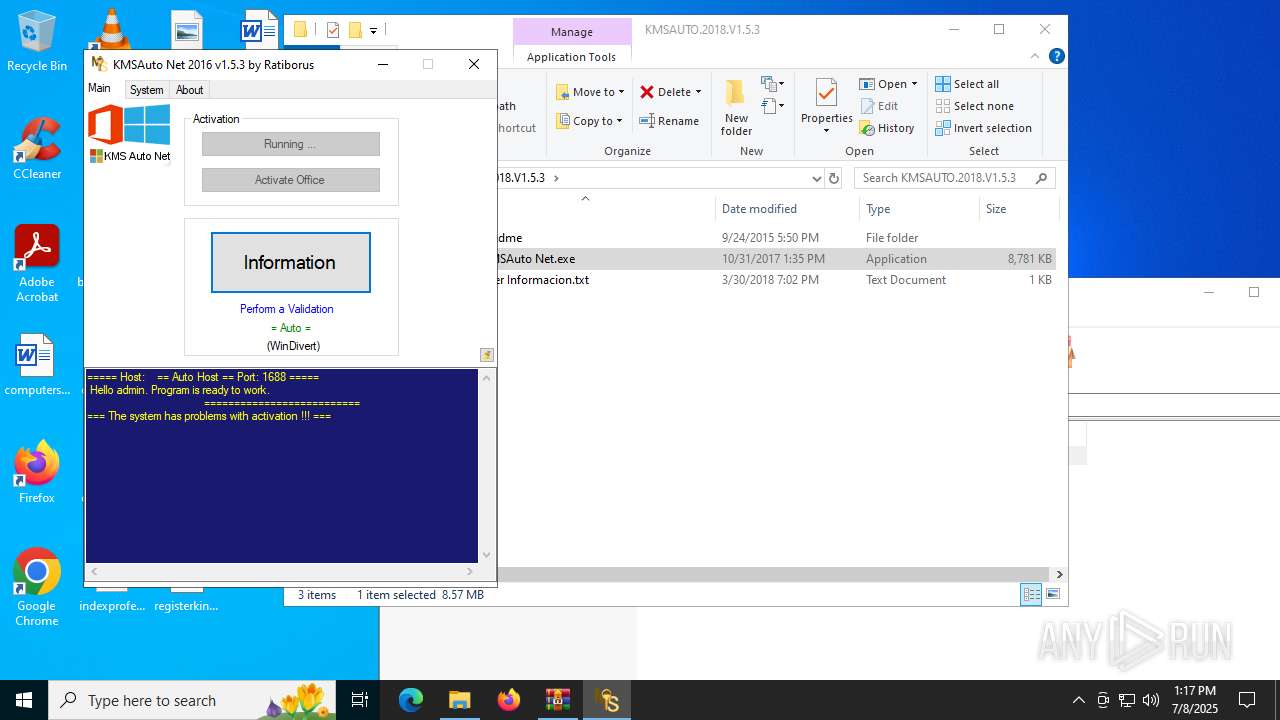The height and width of the screenshot is (720, 1280).
Task: Click the large Information button
Action: 291,262
